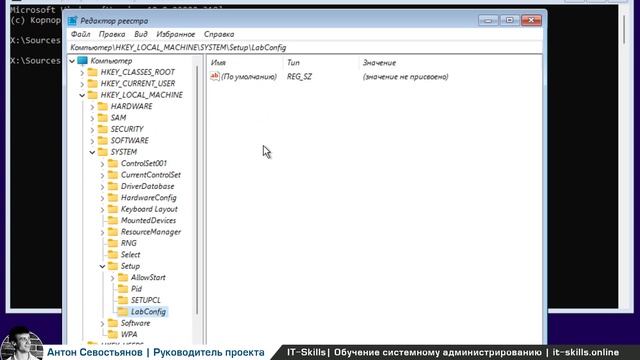
Task: Click the registry tree vertical scrollbar
Action: [198, 190]
